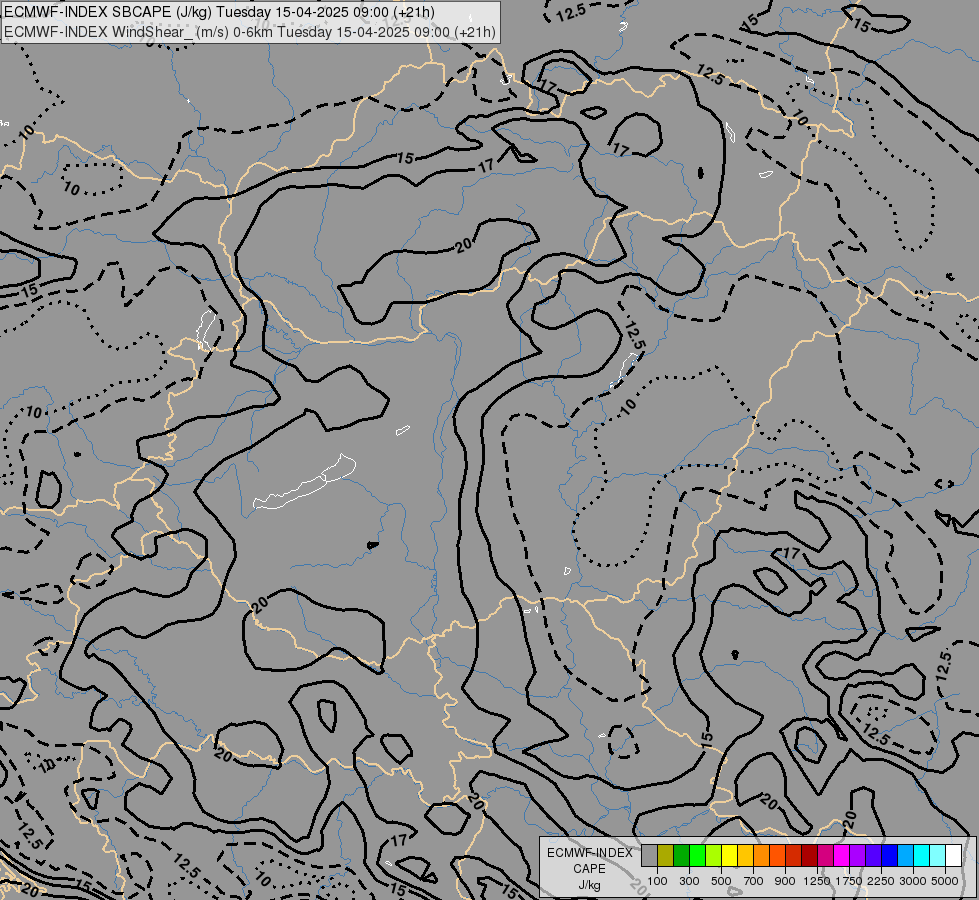Click the legend label 700
This screenshot has height=900, width=979.
coord(754,881)
